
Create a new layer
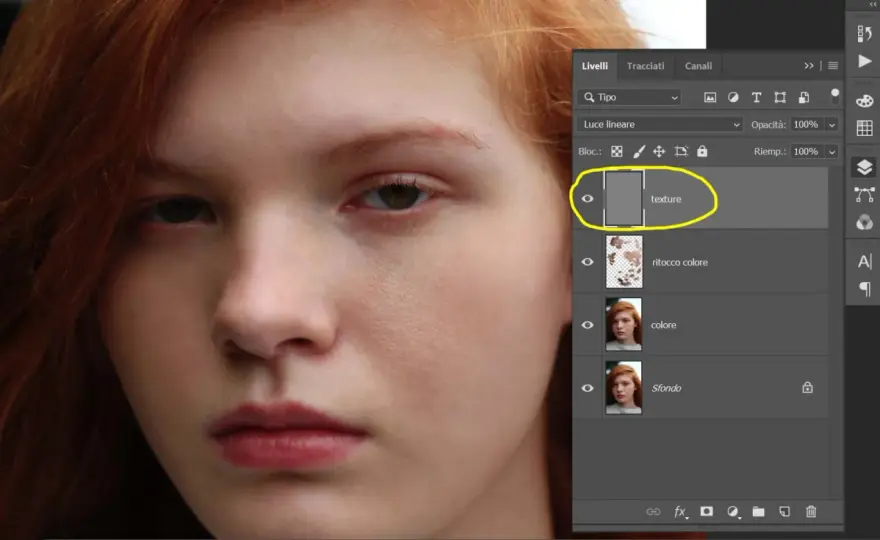pyautogui.click(x=785, y=511)
